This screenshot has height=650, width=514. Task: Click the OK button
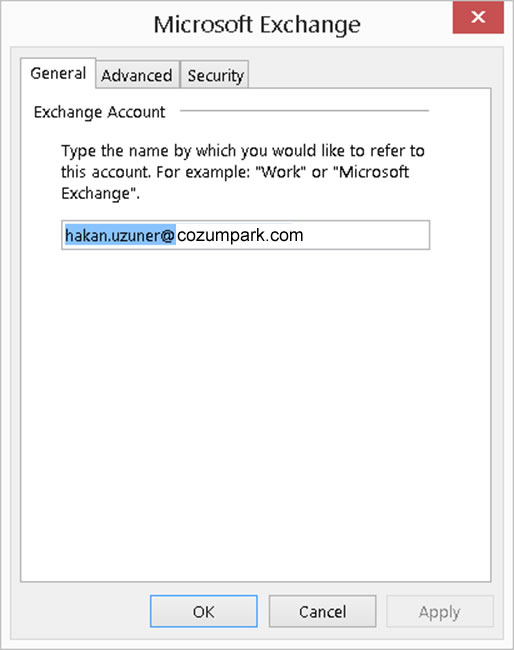204,611
